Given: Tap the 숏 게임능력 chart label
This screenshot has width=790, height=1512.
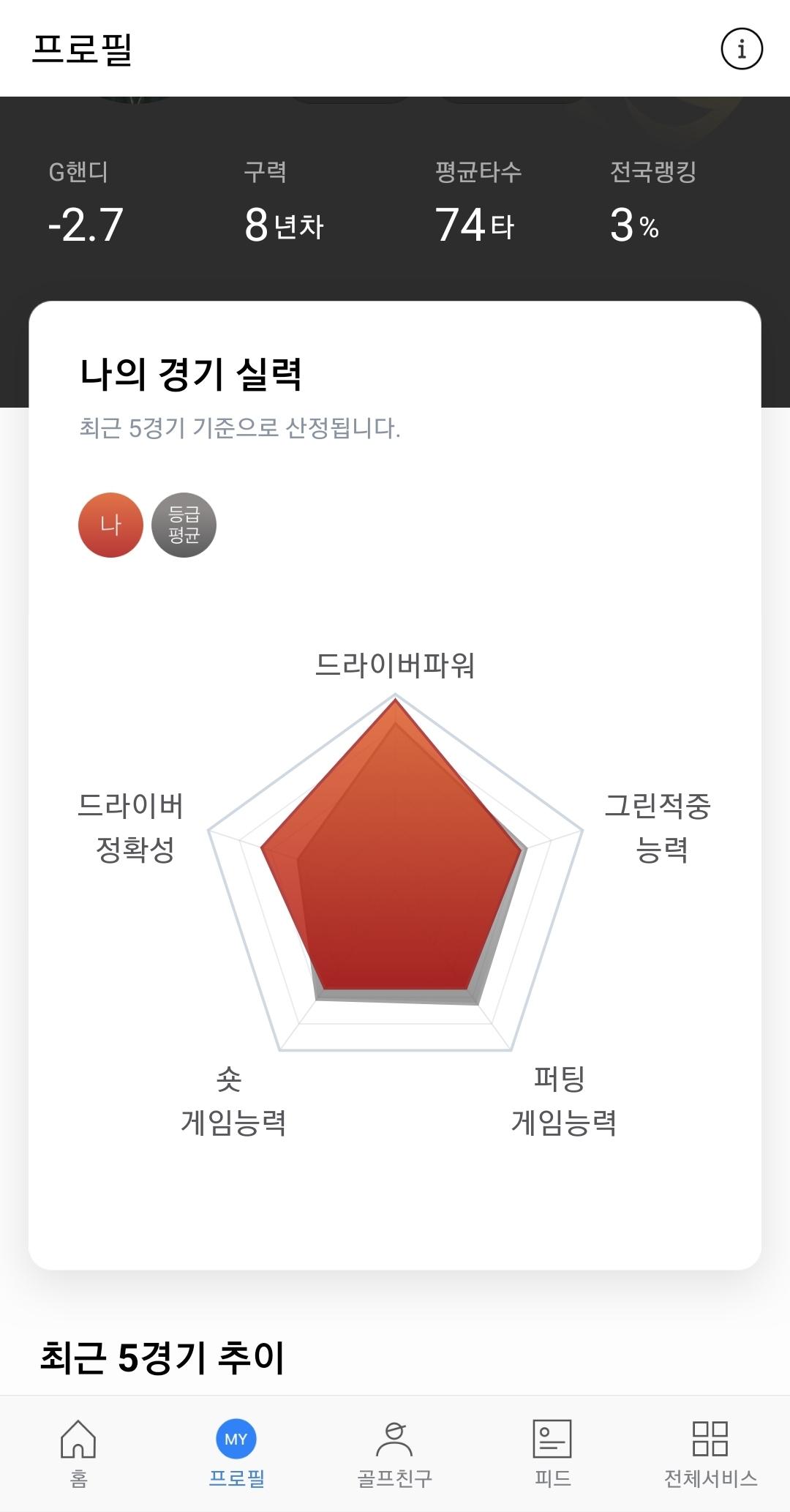Looking at the screenshot, I should [233, 1100].
